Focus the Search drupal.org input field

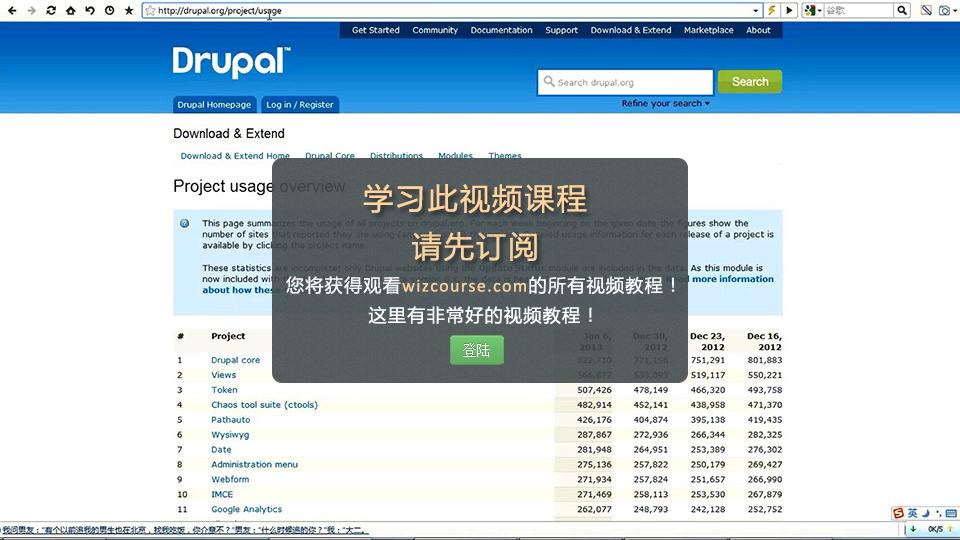(626, 82)
